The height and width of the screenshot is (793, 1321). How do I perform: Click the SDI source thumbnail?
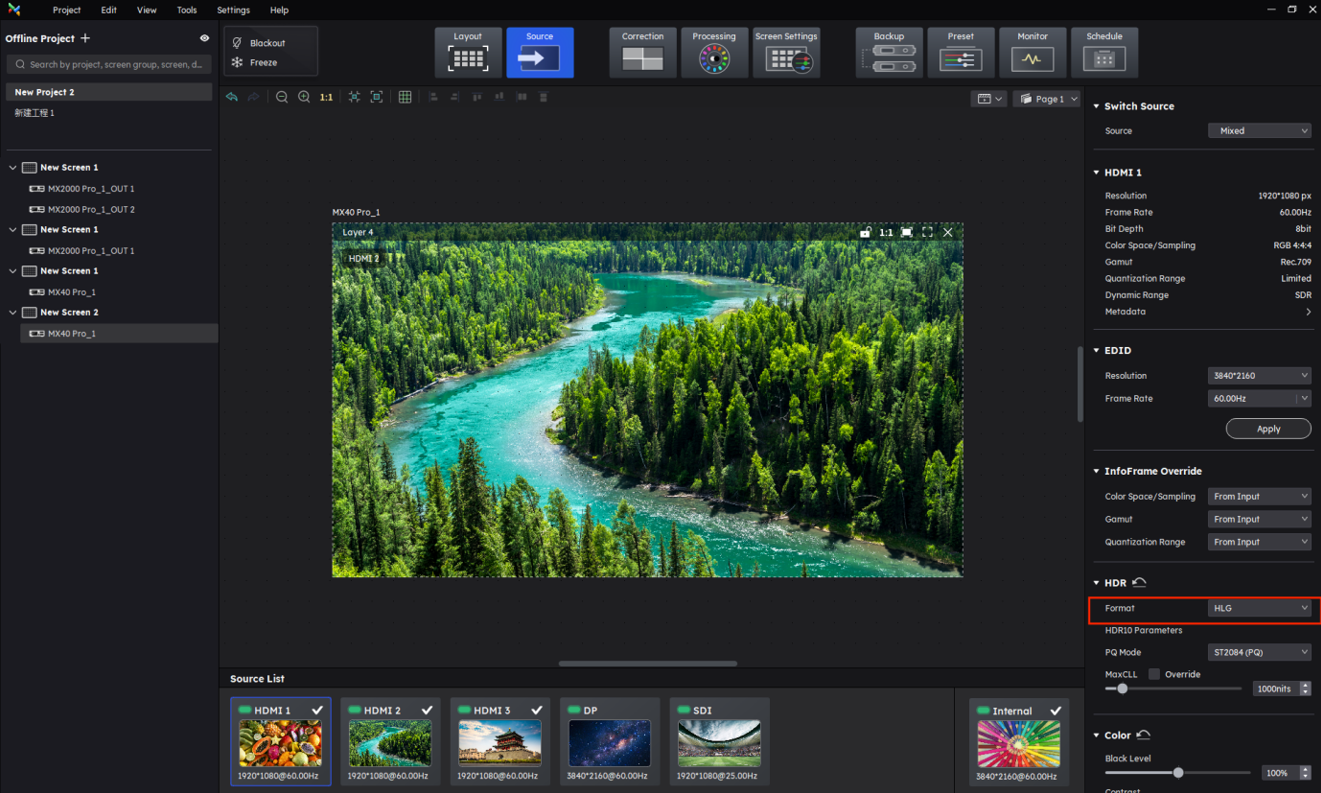719,742
